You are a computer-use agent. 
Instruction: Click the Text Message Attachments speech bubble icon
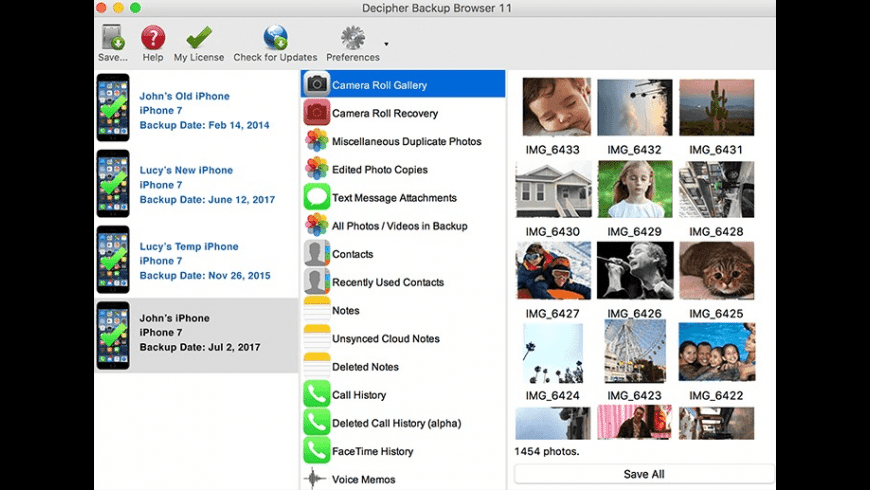point(317,197)
